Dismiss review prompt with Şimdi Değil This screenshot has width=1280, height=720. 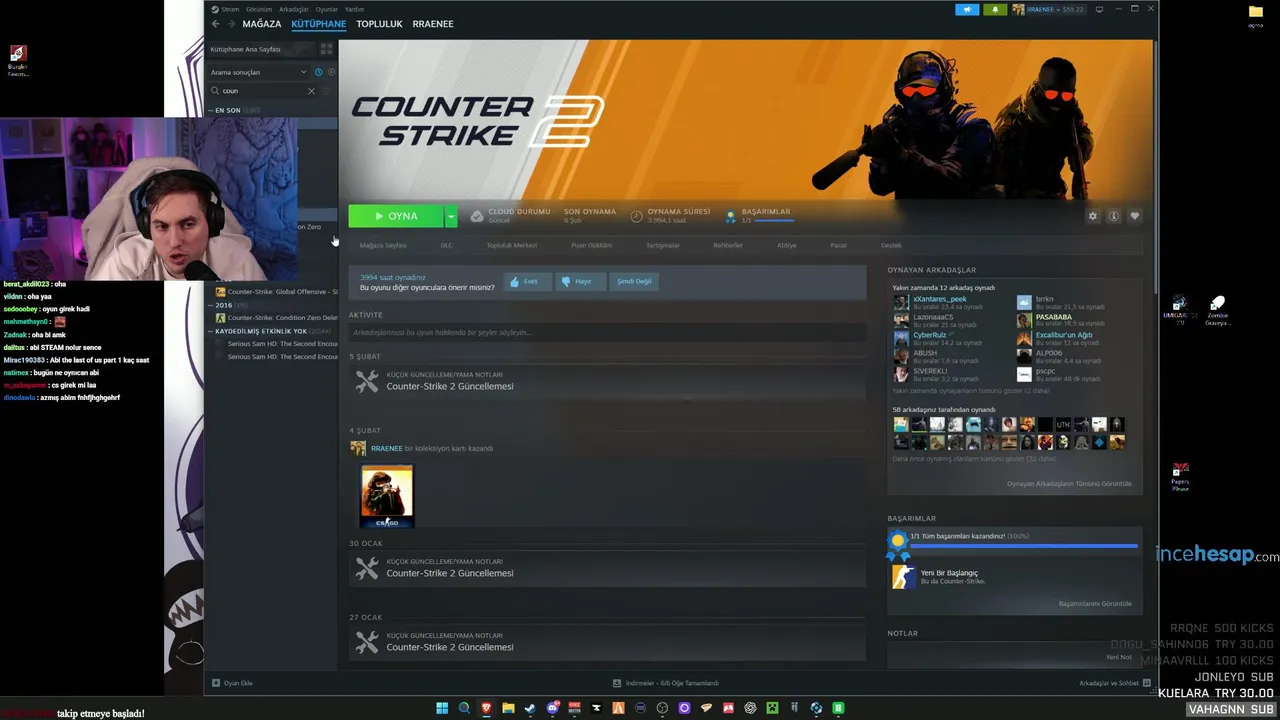(x=634, y=281)
